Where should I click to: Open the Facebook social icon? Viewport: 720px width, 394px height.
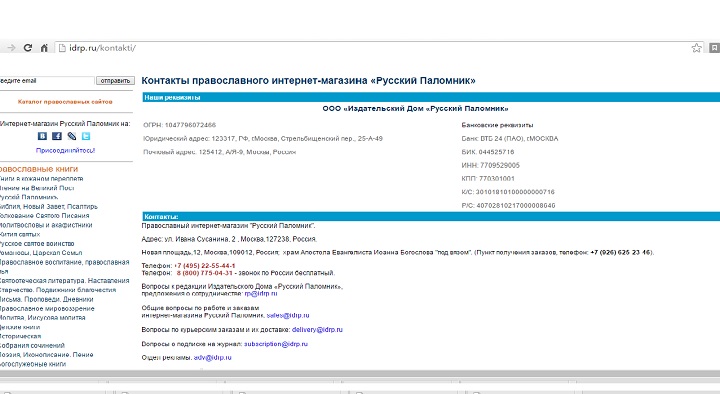(56, 136)
